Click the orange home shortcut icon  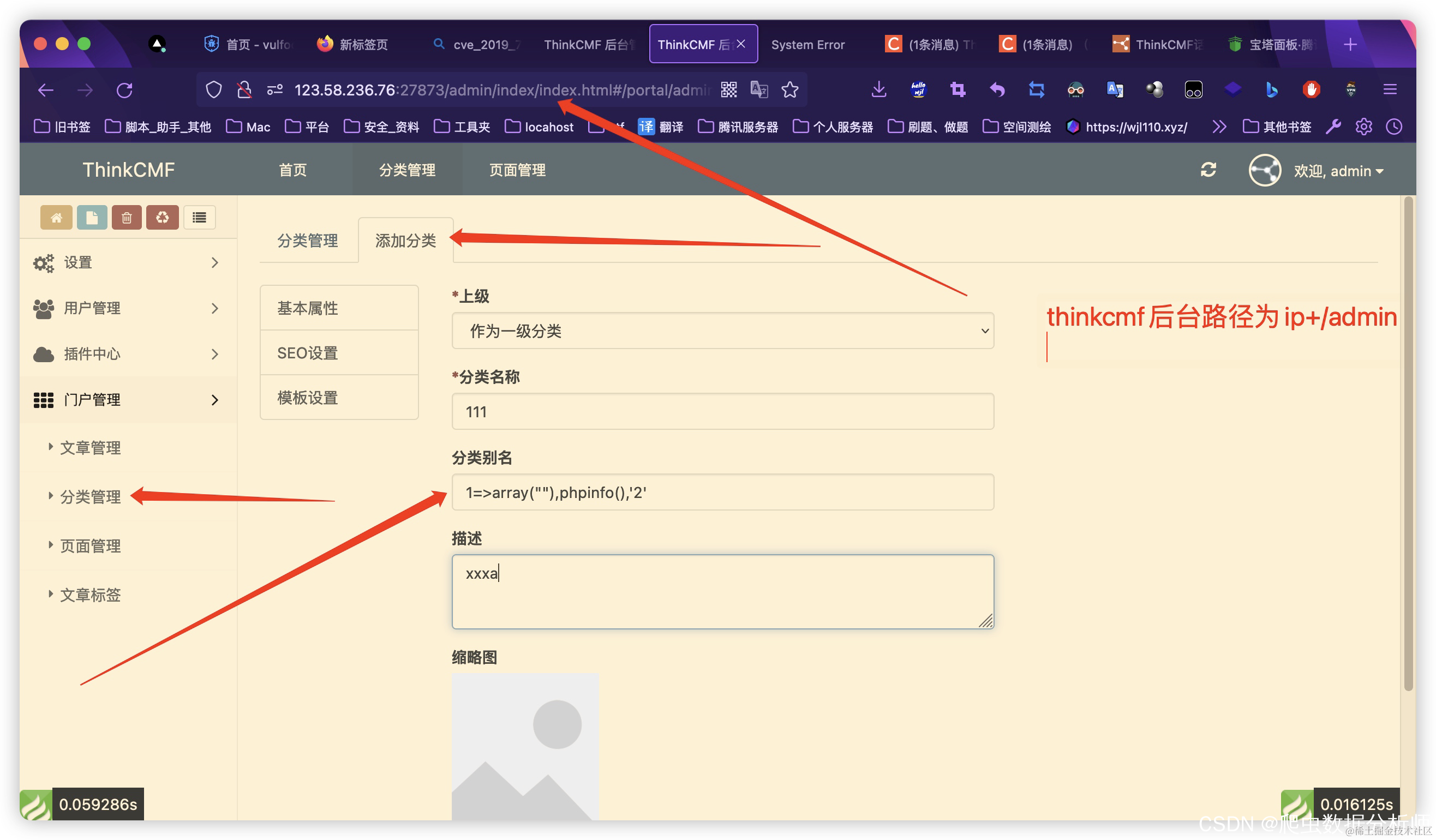tap(56, 218)
